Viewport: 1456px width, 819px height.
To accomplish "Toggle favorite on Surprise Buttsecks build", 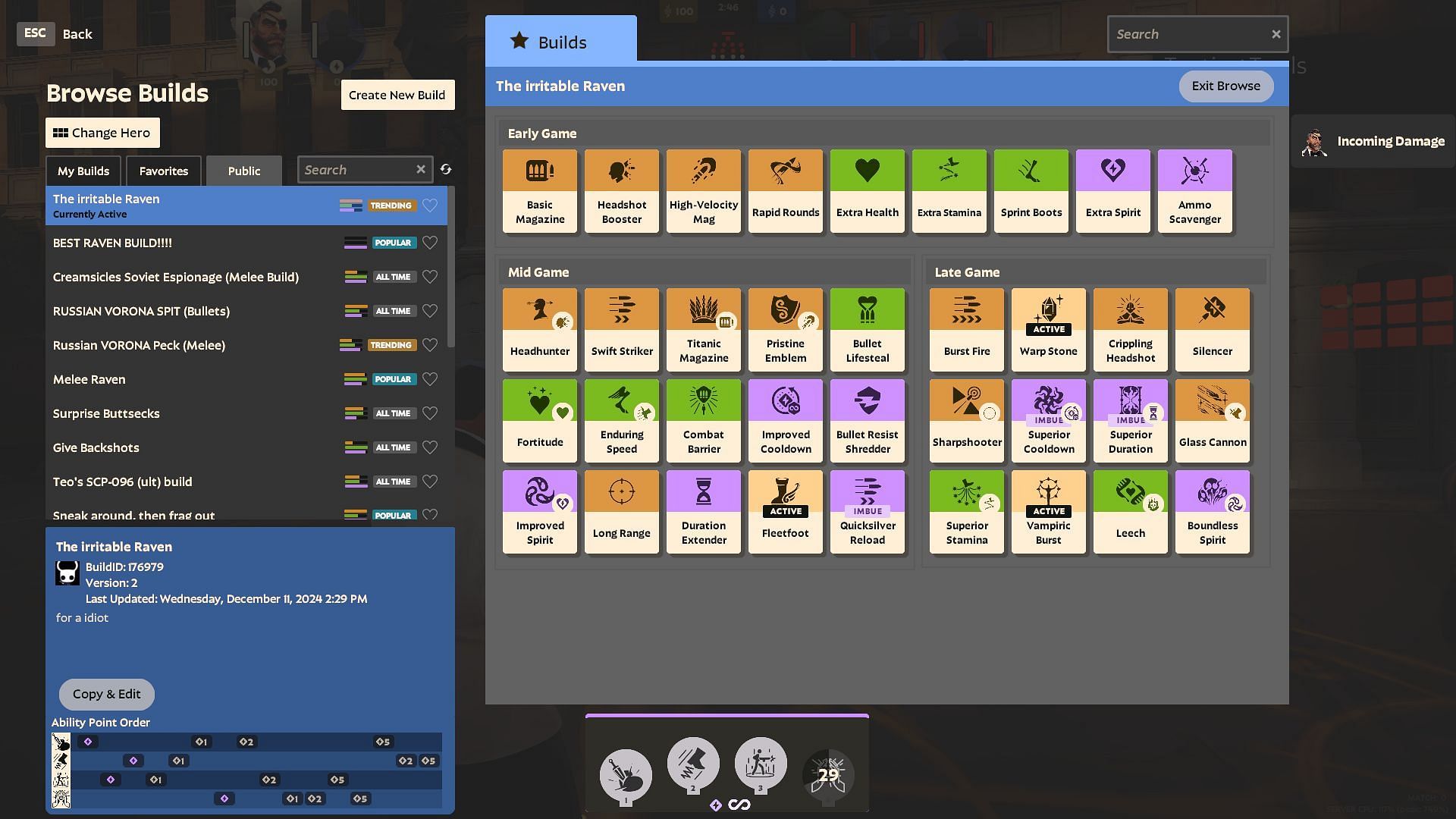I will click(x=430, y=413).
